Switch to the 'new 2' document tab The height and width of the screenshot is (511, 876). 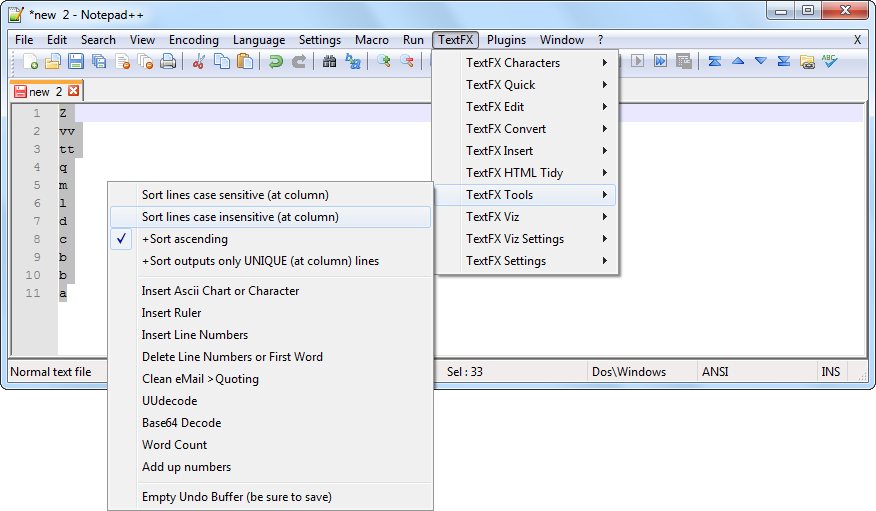pos(45,92)
